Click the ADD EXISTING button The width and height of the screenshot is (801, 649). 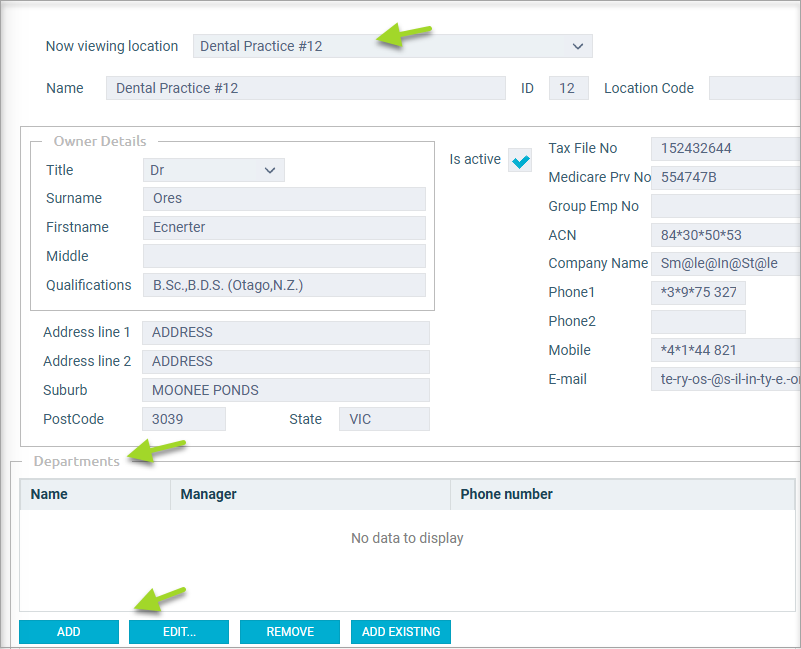[401, 632]
